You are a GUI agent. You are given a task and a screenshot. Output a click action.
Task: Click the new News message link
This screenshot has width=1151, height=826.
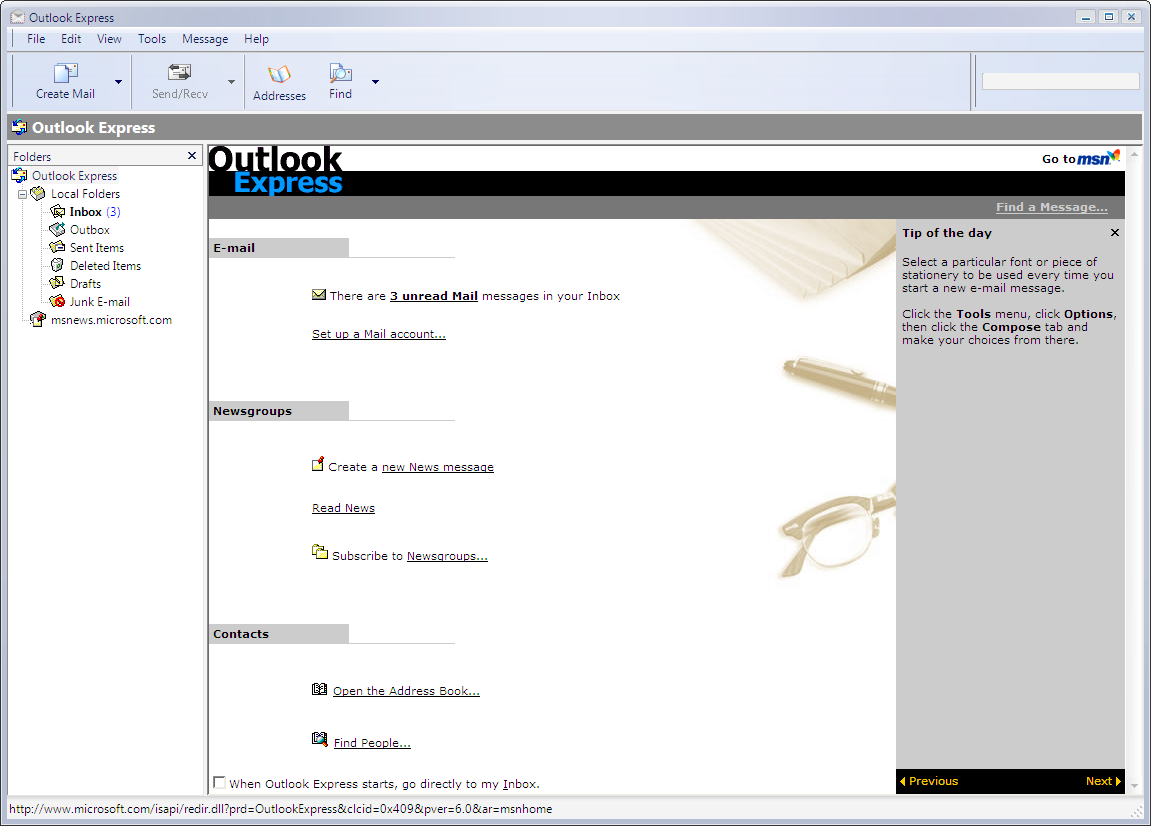pos(437,467)
